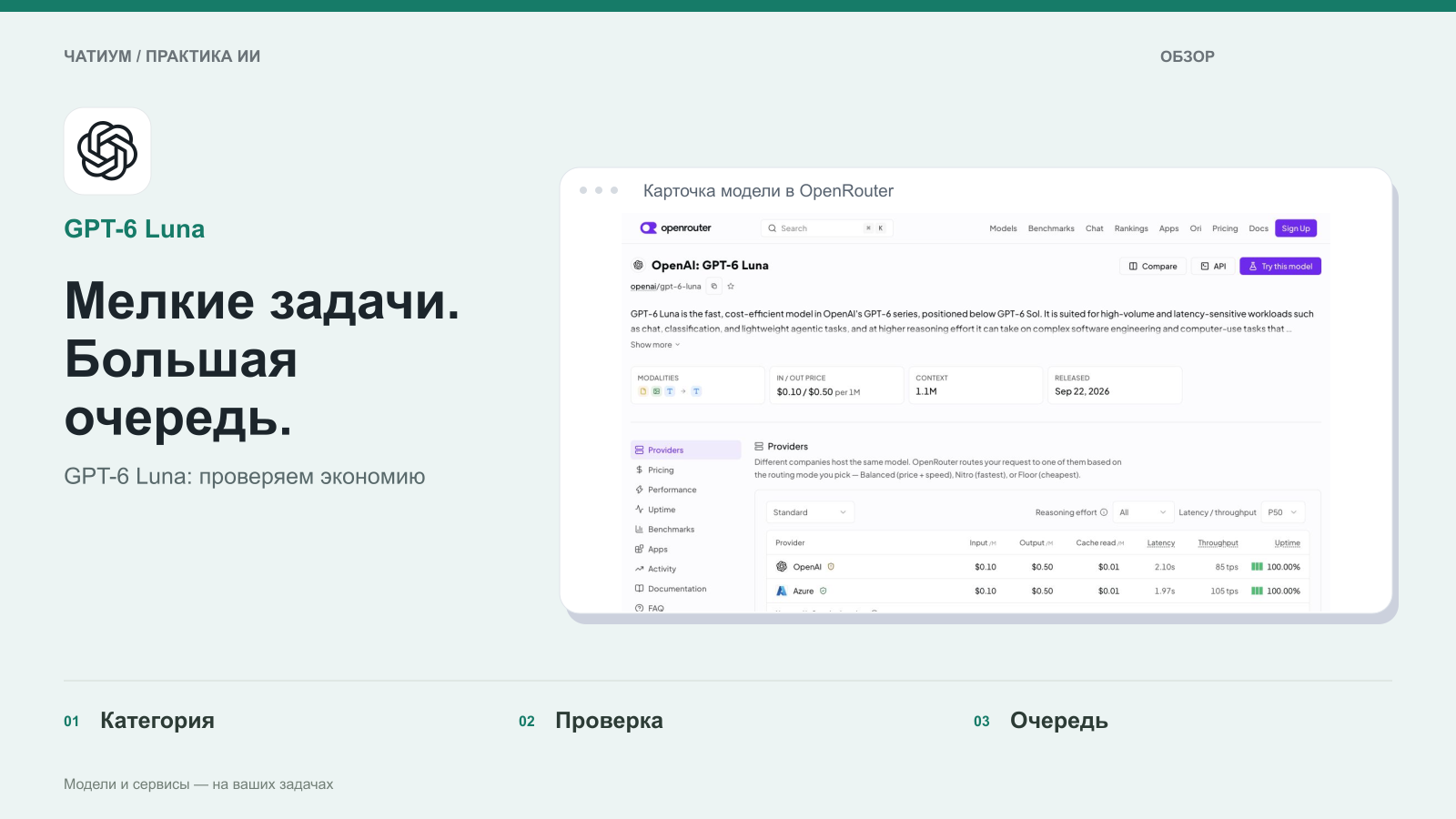Select Pricing in the left sidebar

pos(686,470)
